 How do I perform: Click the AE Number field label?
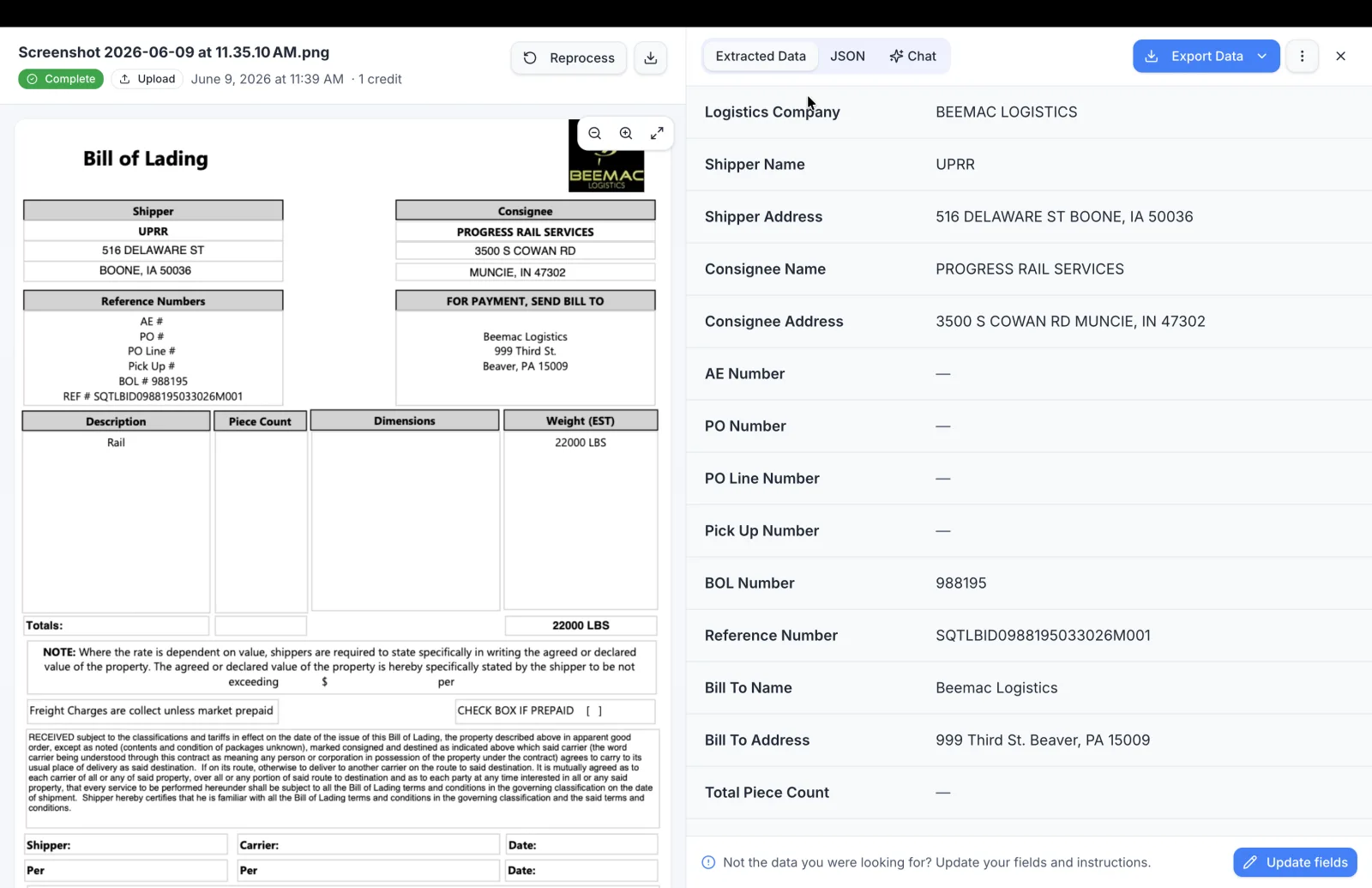point(744,373)
